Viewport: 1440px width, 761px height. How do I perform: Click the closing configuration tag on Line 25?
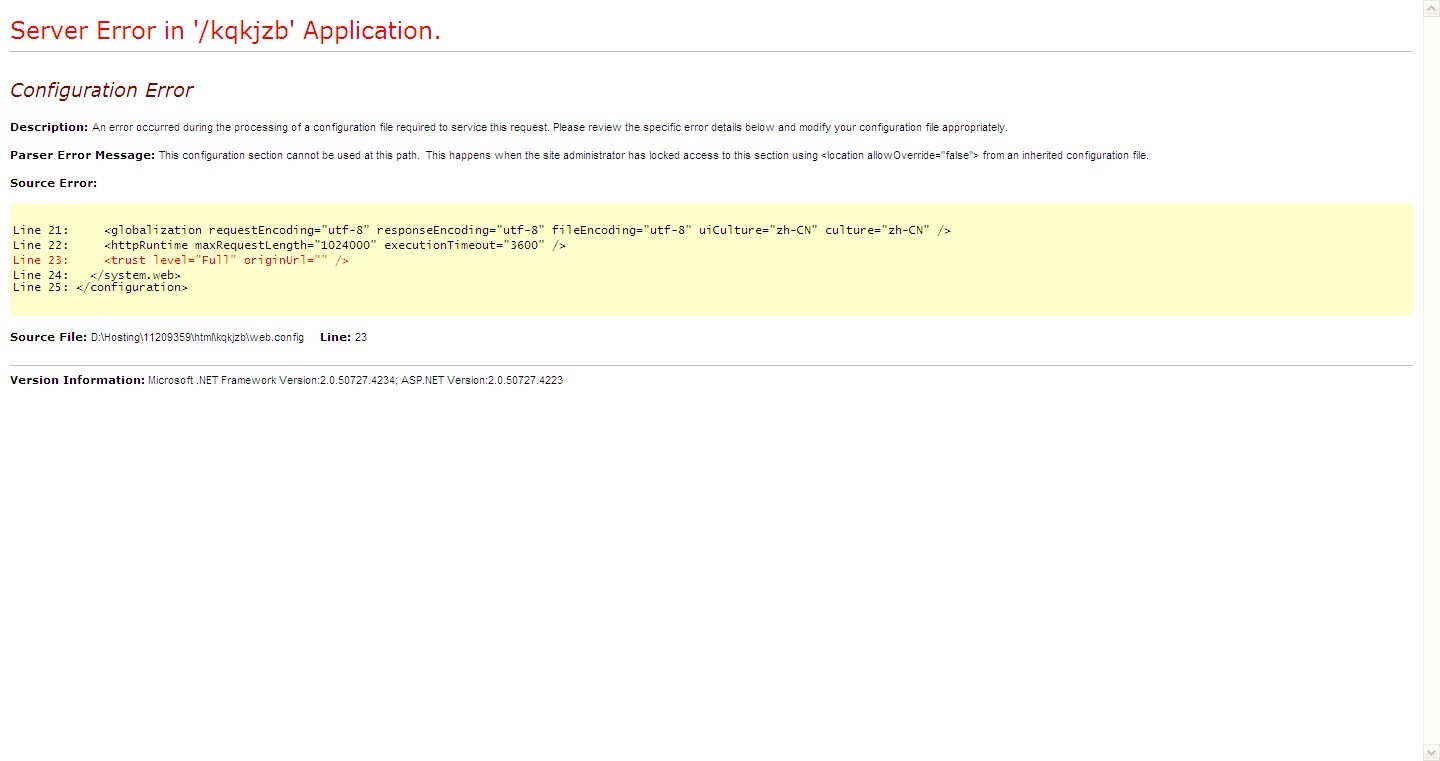point(131,287)
